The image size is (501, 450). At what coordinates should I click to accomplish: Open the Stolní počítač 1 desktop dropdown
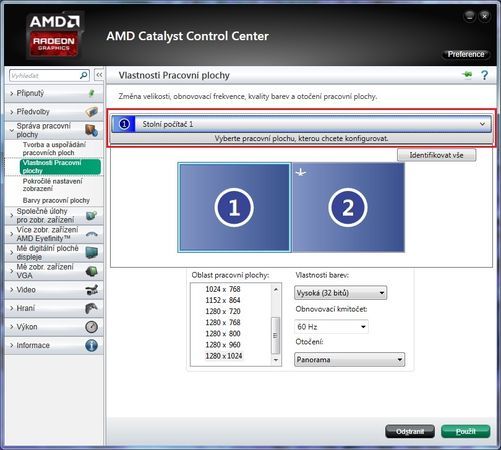point(301,124)
